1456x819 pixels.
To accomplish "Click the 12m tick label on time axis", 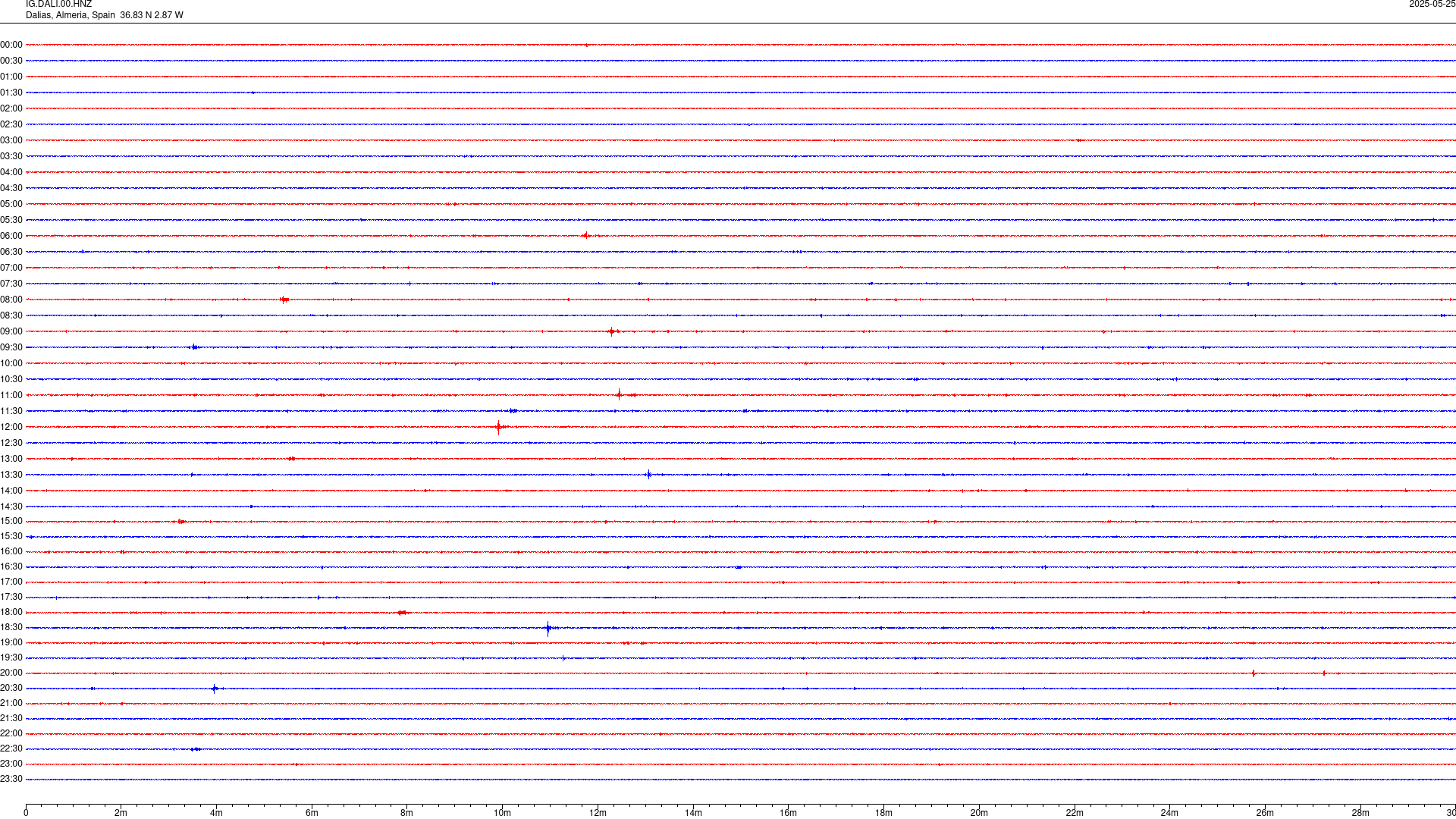I will tap(598, 813).
